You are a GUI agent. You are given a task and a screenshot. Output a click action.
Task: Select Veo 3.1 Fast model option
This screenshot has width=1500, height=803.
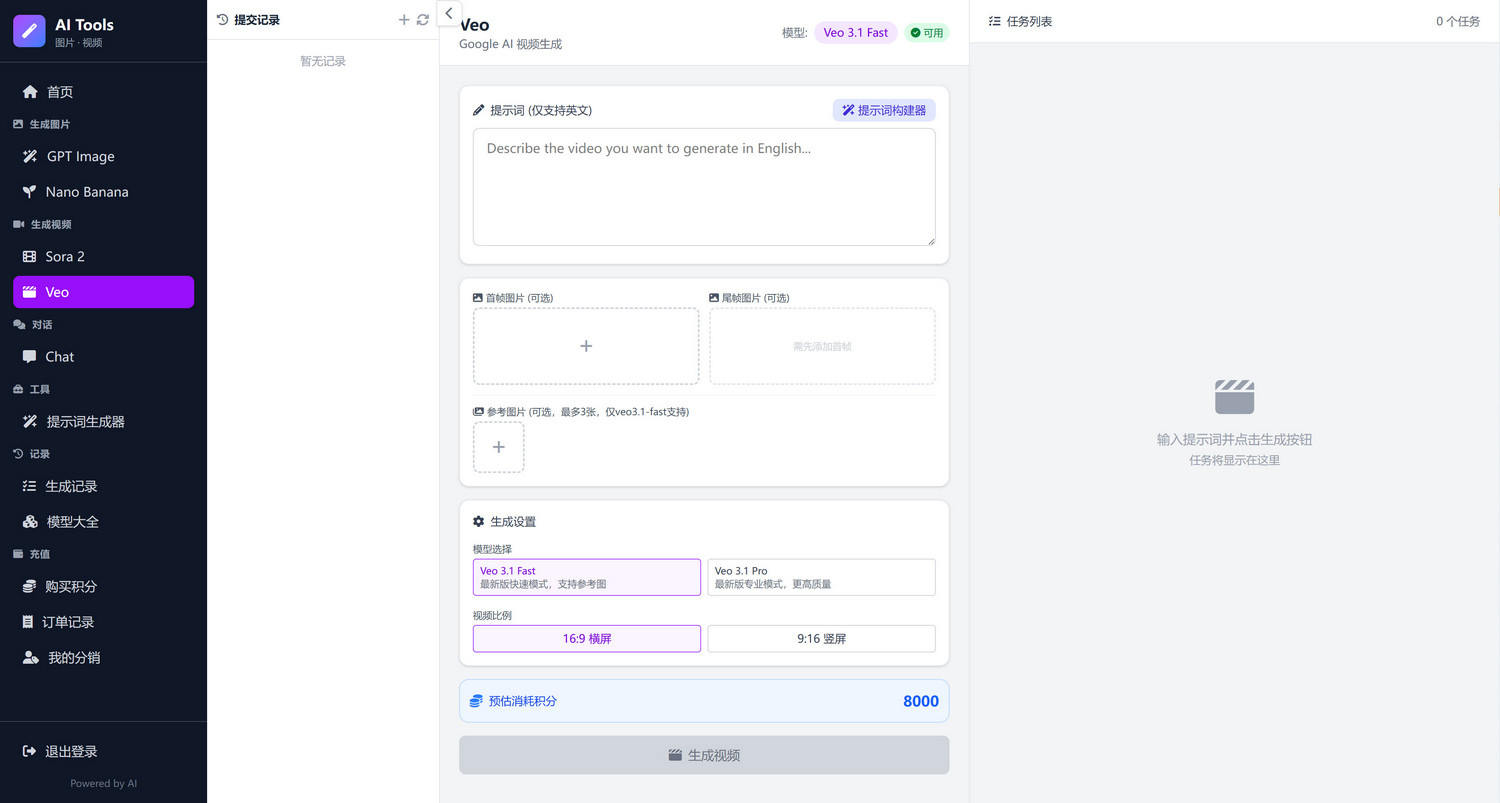point(586,577)
